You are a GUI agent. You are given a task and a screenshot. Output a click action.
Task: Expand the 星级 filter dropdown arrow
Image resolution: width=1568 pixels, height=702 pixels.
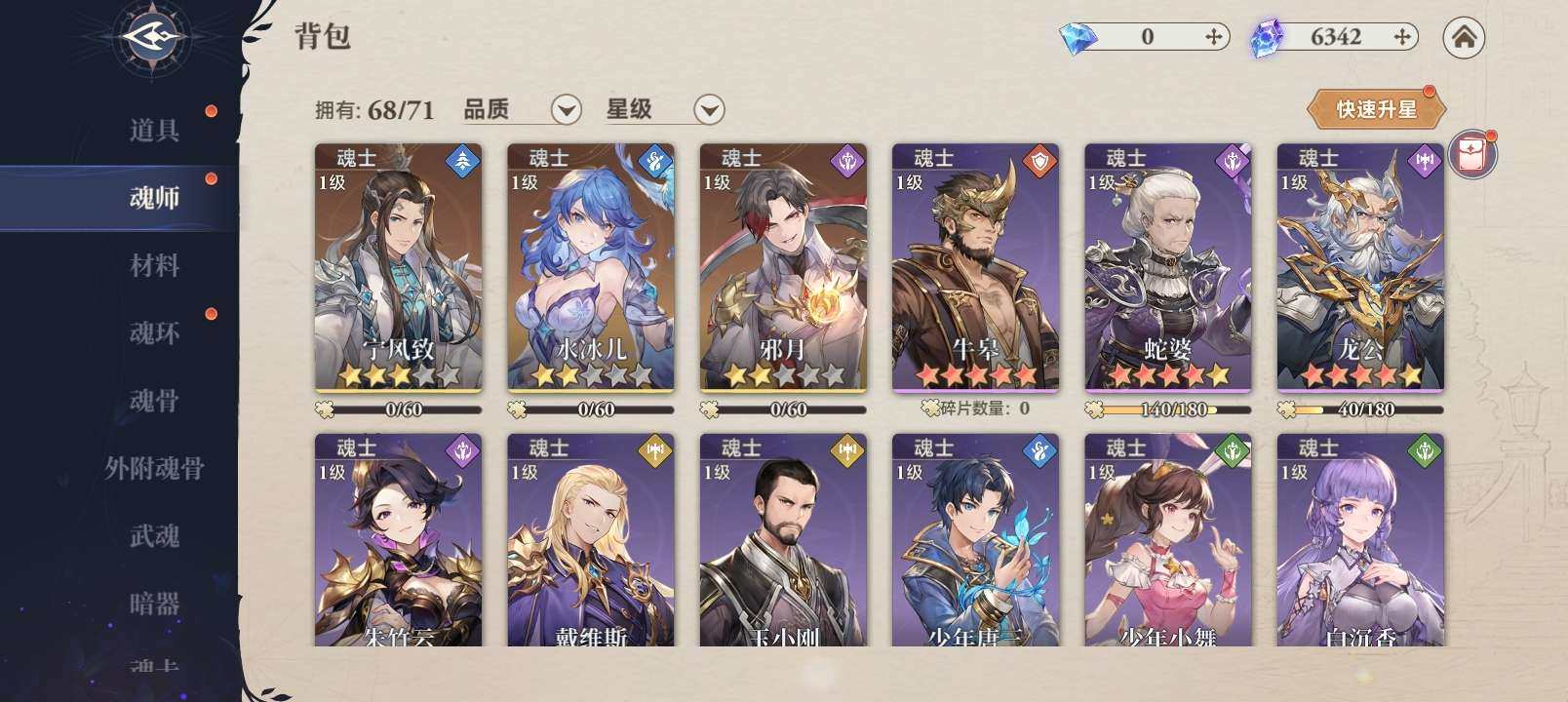click(x=709, y=110)
